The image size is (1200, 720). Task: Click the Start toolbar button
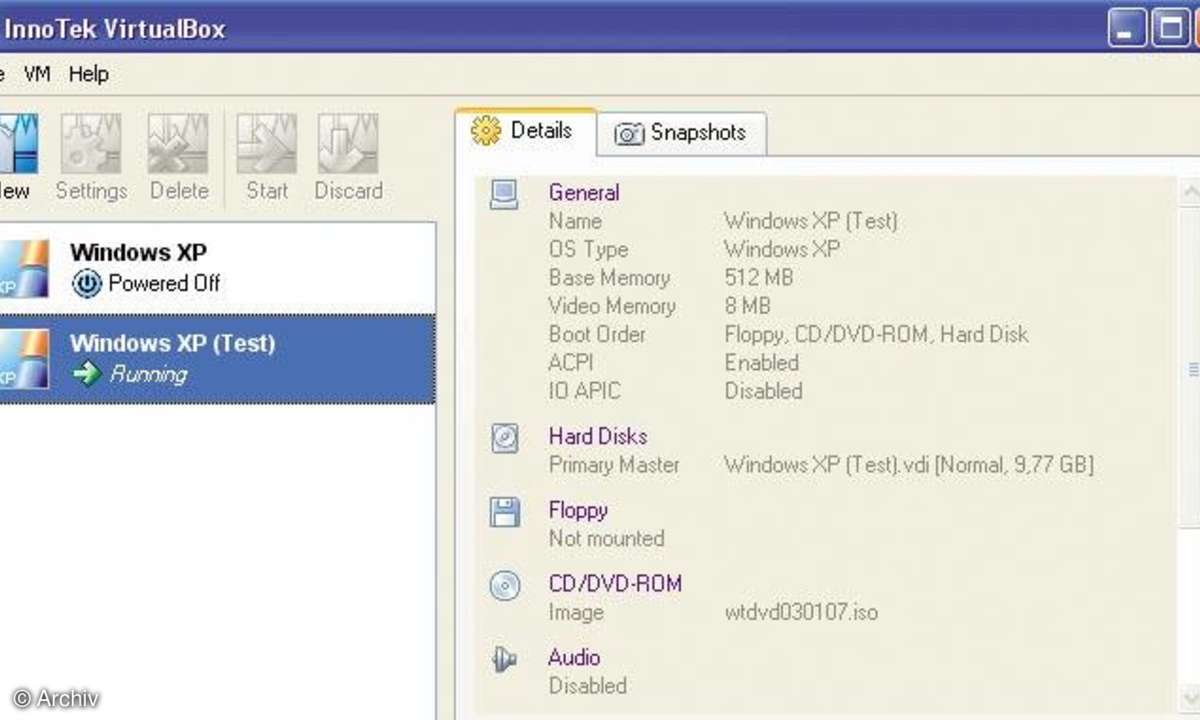pos(267,158)
